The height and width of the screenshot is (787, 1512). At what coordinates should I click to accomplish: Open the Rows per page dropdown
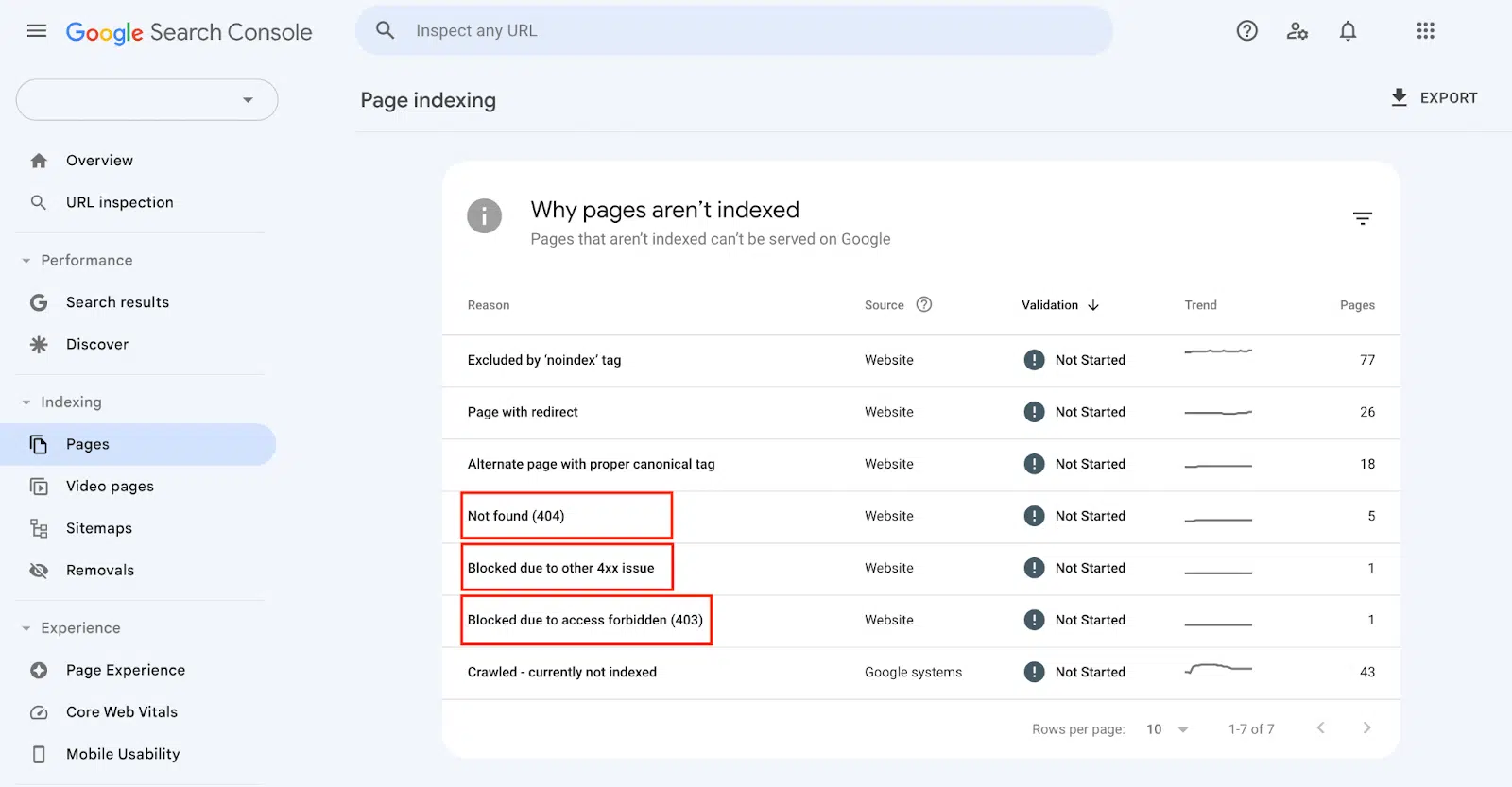[1167, 729]
